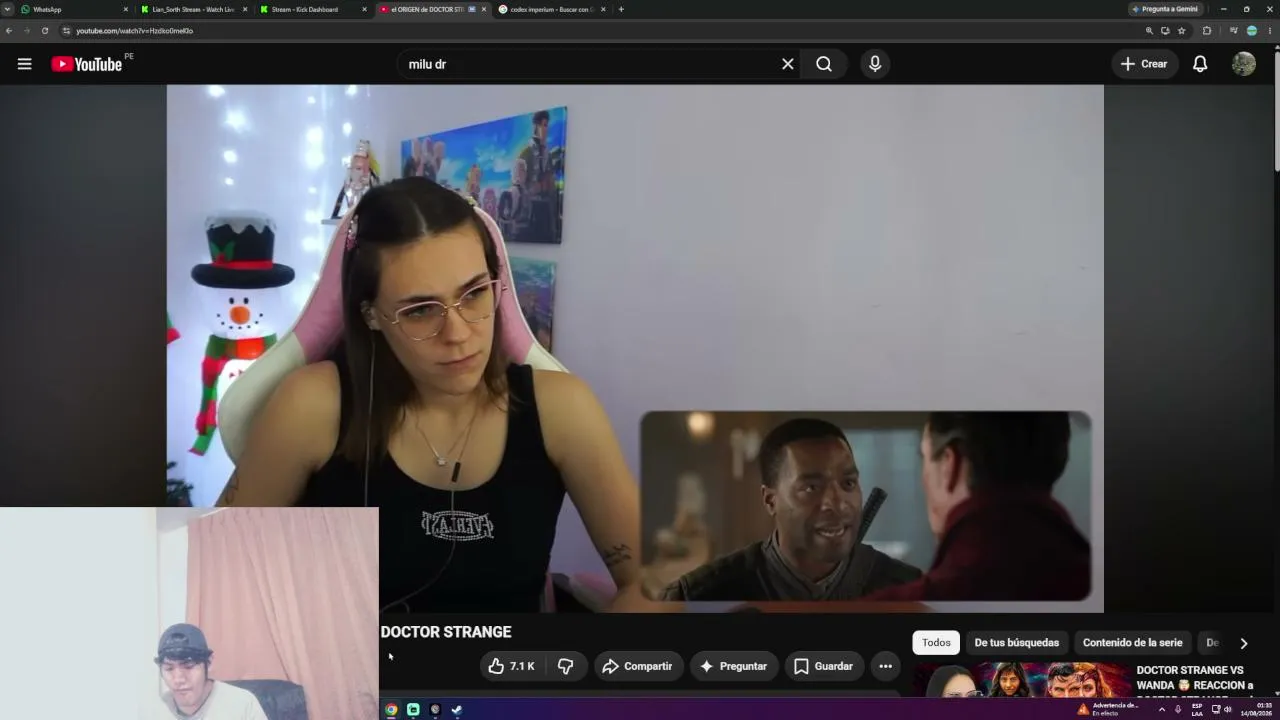Open the Chrome three-dot menu

pos(1270,31)
